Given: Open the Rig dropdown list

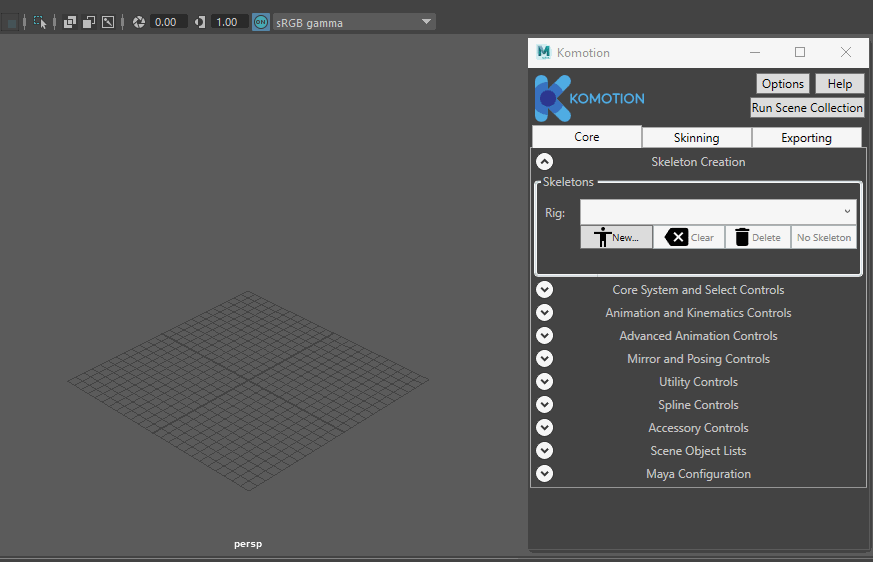Looking at the screenshot, I should pyautogui.click(x=718, y=212).
